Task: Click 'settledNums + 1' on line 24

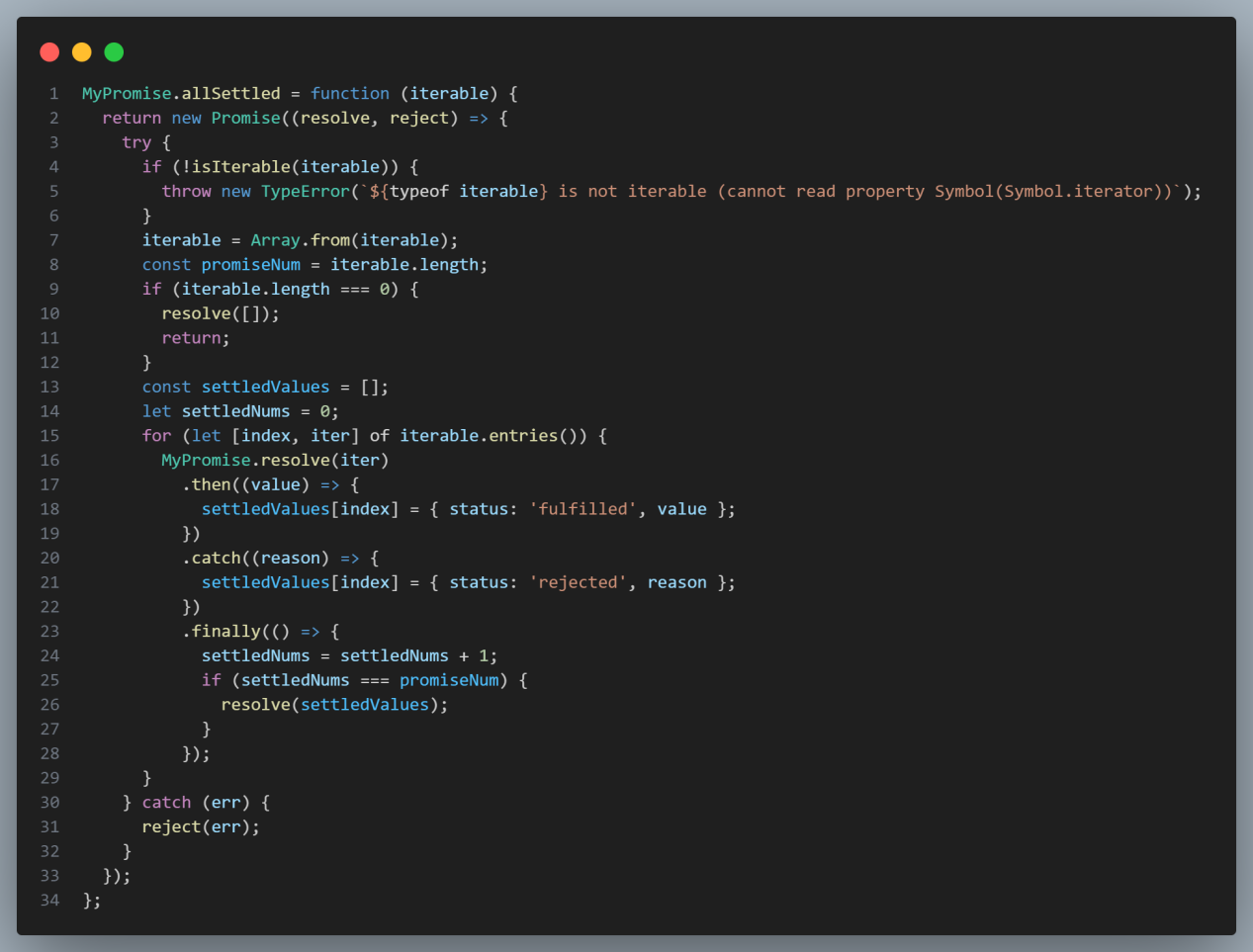Action: (414, 655)
